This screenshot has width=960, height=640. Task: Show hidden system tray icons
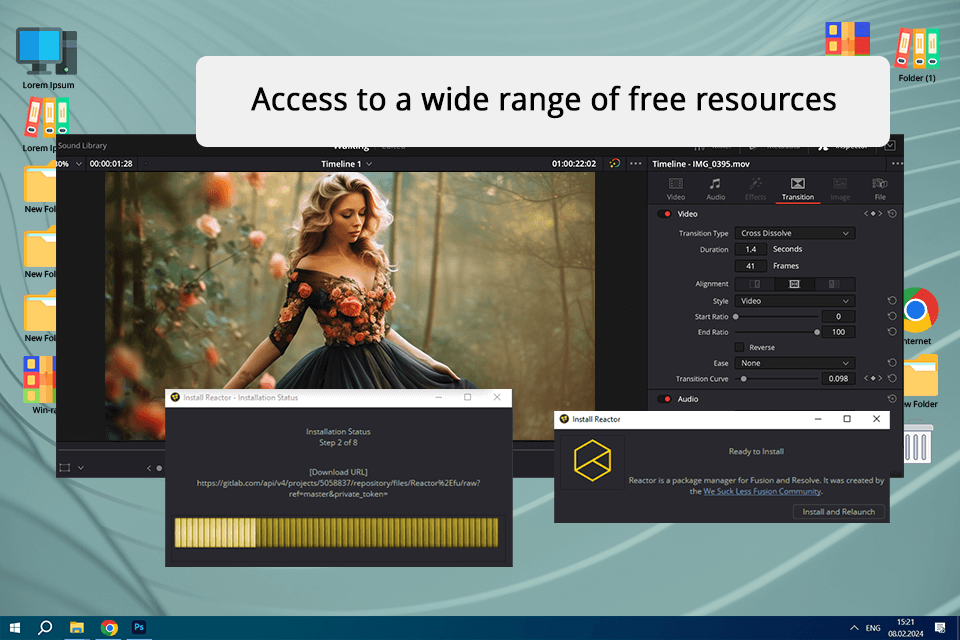(854, 628)
